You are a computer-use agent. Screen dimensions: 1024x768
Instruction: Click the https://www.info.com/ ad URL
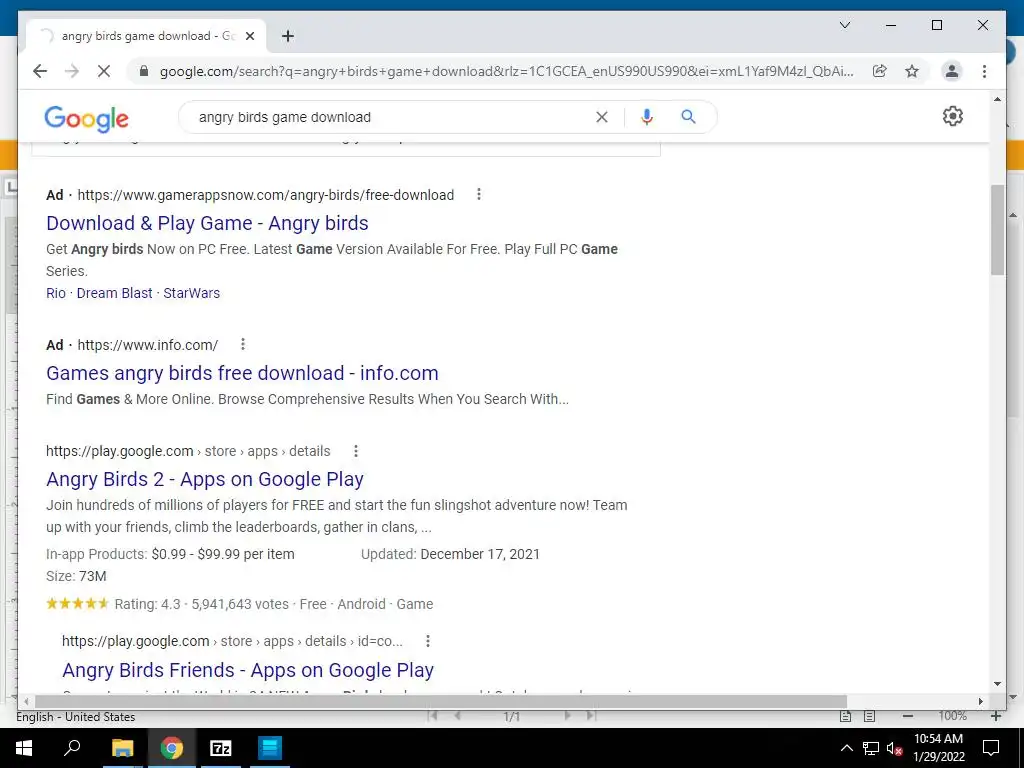[148, 345]
